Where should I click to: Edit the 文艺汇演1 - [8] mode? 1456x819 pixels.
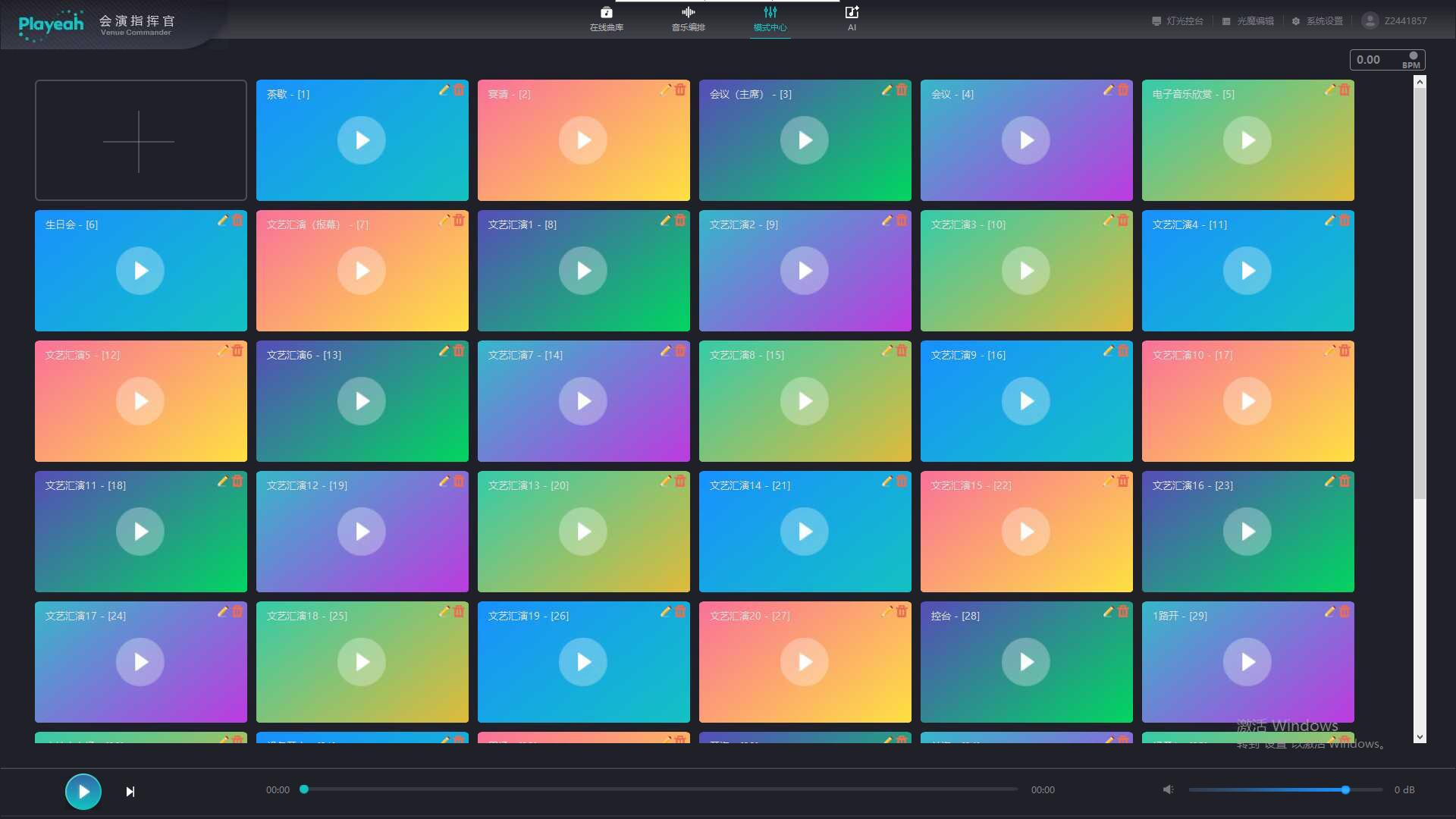(666, 221)
